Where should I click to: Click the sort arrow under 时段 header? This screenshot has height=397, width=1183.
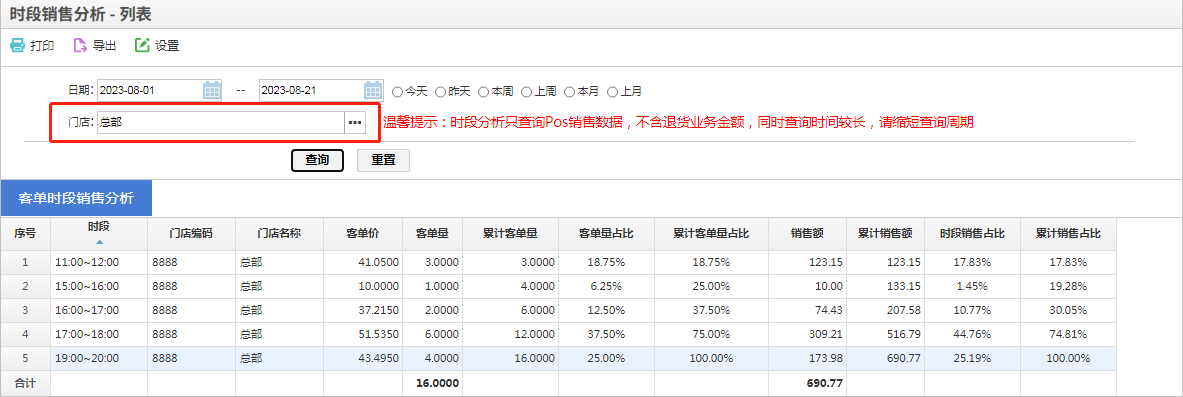point(99,242)
